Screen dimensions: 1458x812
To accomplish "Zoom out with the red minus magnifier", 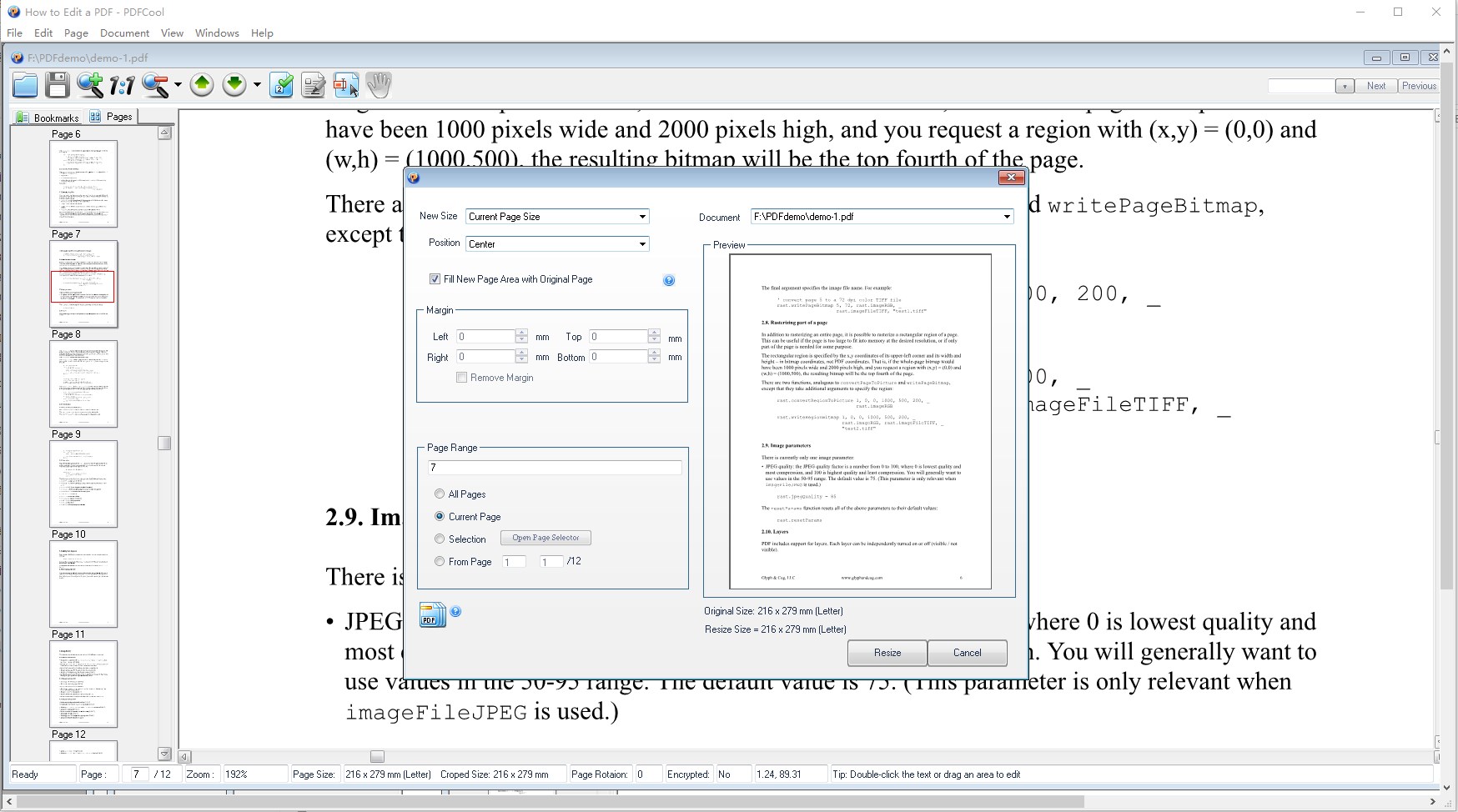I will [155, 85].
